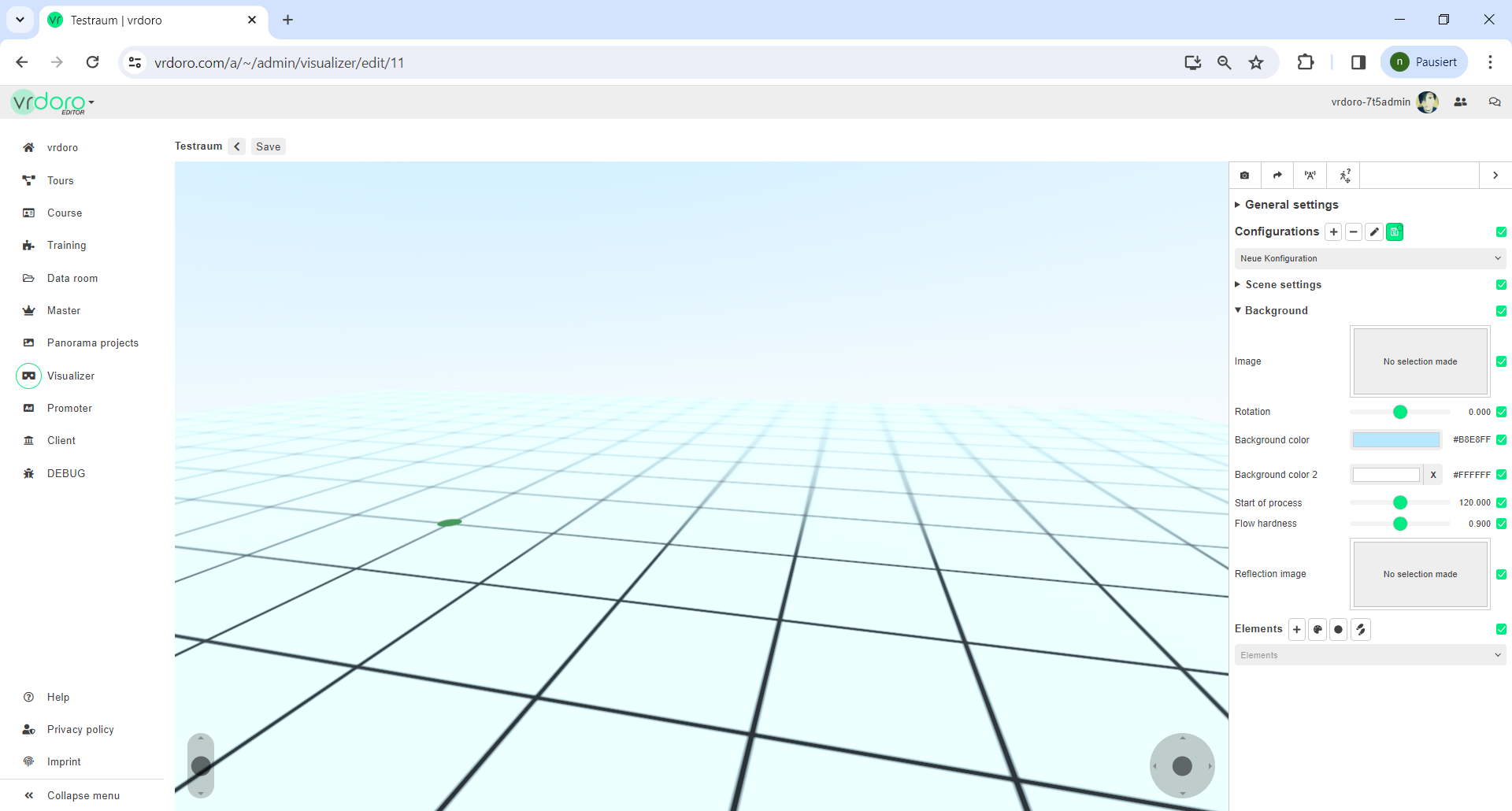Click the Reflection image selection box
1512x811 pixels.
(x=1420, y=574)
